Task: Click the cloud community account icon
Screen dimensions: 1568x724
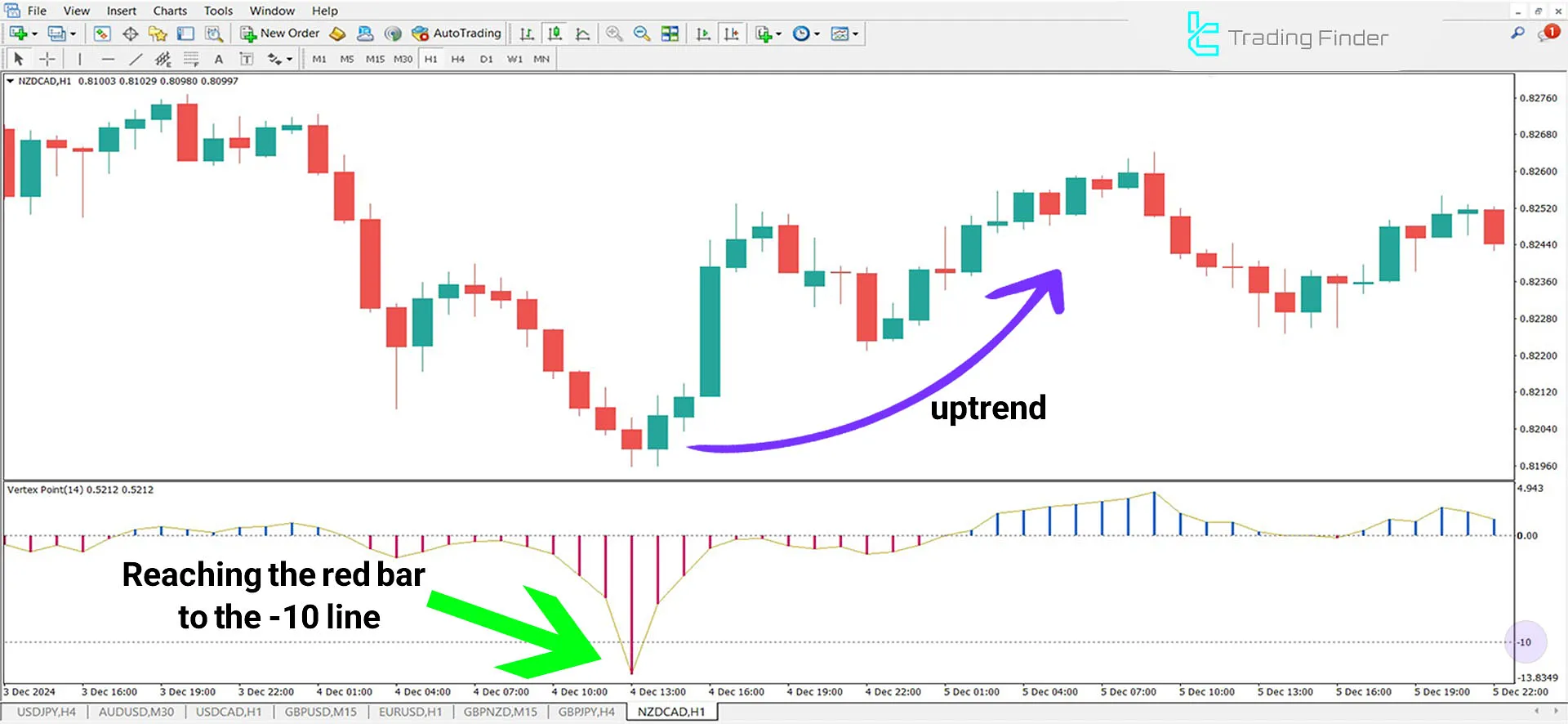Action: point(365,34)
